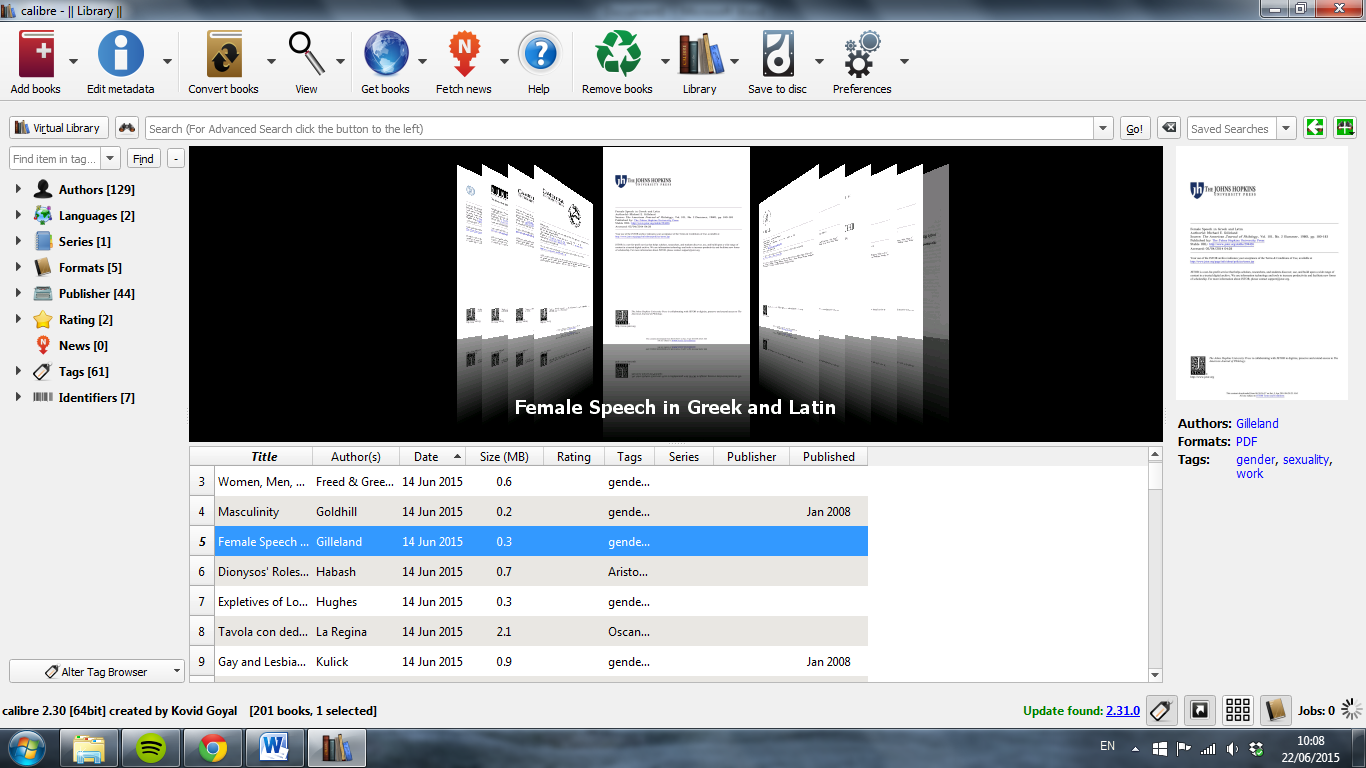The height and width of the screenshot is (768, 1366).
Task: Expand the Alter Tag Browser dropdown
Action: (x=97, y=672)
